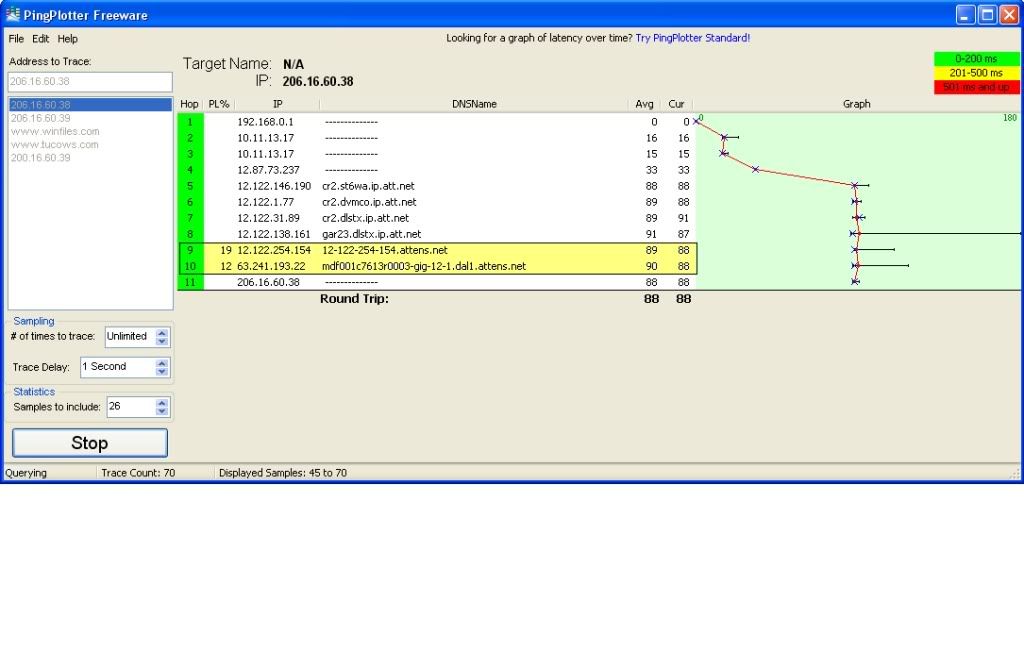Image resolution: width=1024 pixels, height=652 pixels.
Task: Click IP 12.122.1.77 in hop 6 row
Action: pyautogui.click(x=265, y=203)
